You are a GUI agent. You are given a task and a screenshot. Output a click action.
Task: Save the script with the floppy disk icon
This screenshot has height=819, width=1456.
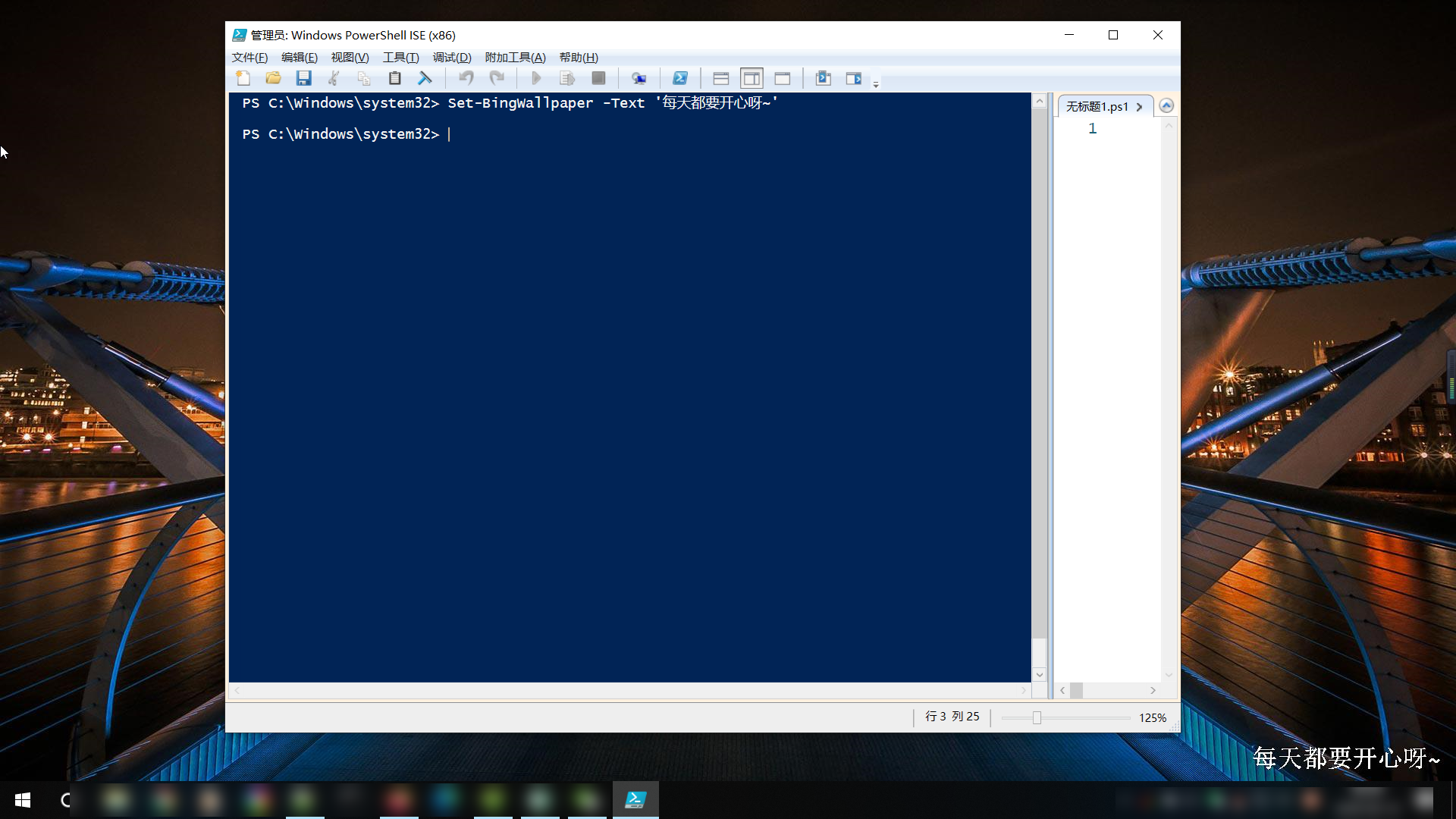pyautogui.click(x=304, y=78)
